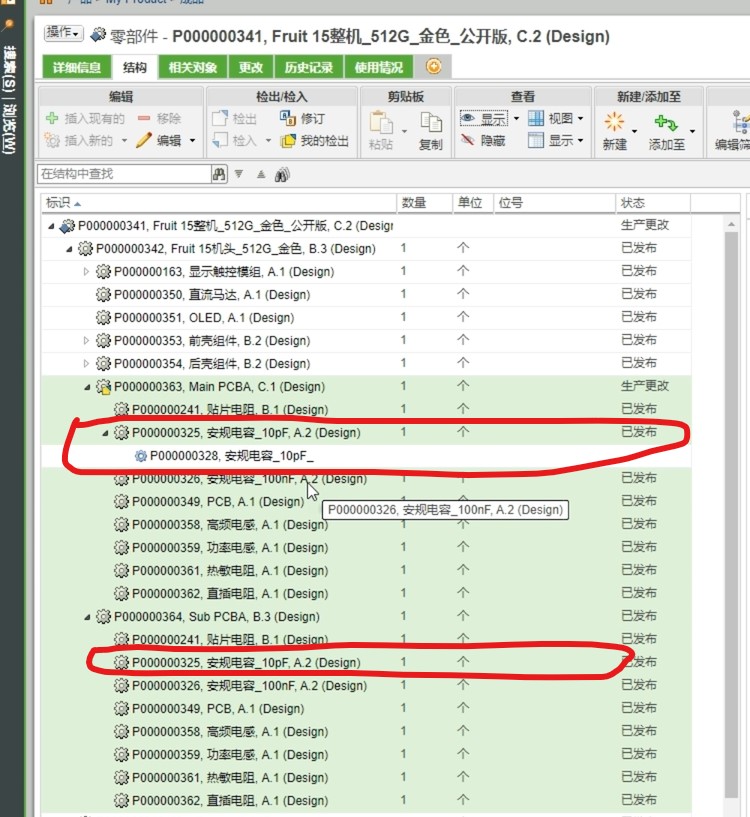
Task: Open the 操作 actions dropdown
Action: point(63,33)
